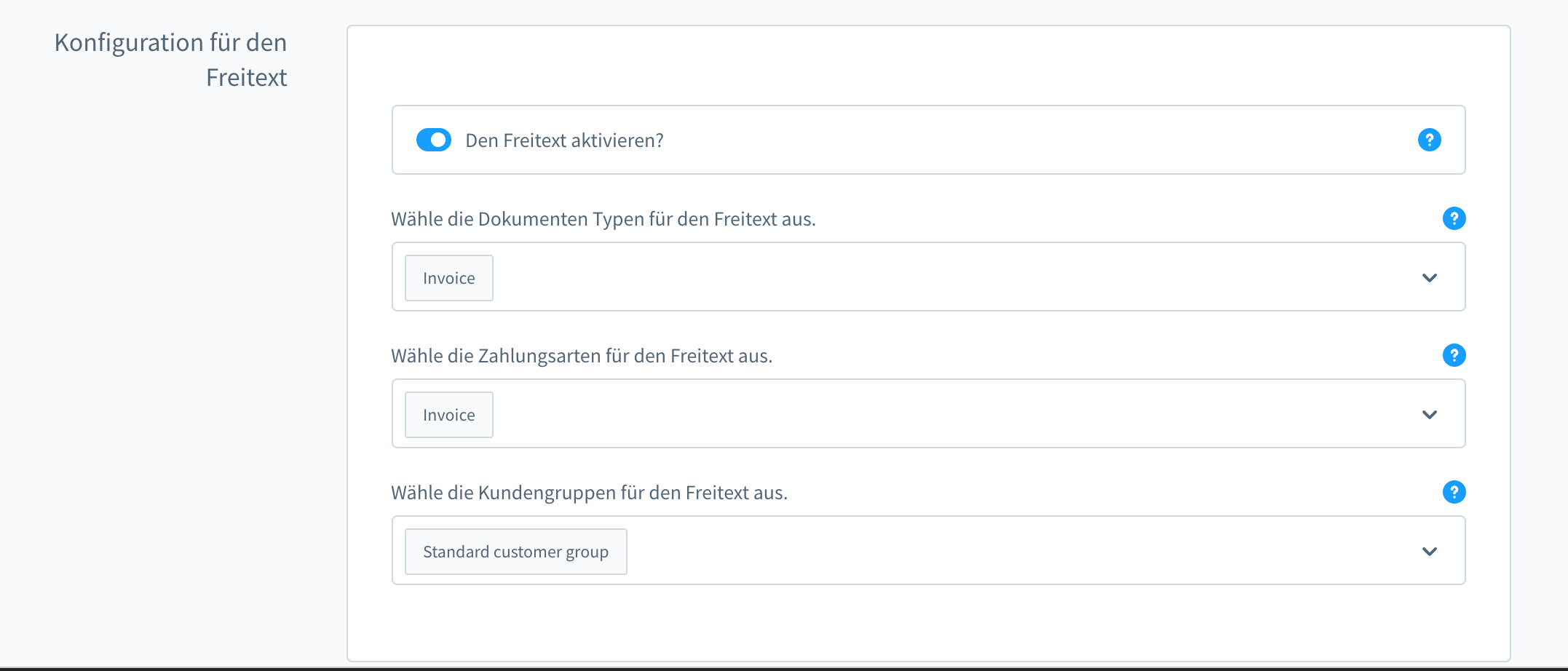Click blank space in the Freitext activation box
This screenshot has height=671, width=1568.
[x=1019, y=140]
